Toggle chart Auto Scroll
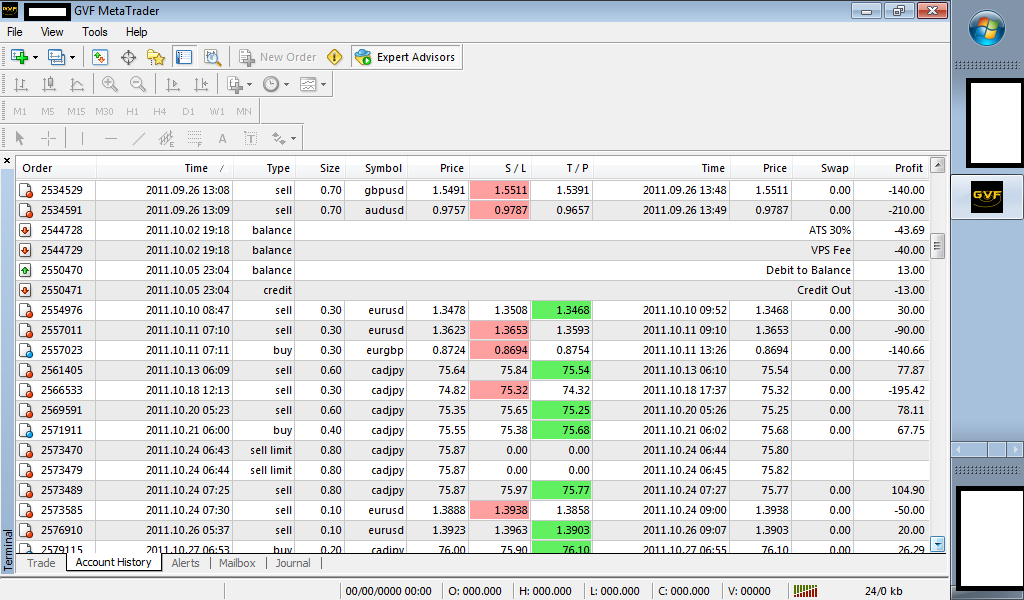The width and height of the screenshot is (1024, 600). (173, 84)
